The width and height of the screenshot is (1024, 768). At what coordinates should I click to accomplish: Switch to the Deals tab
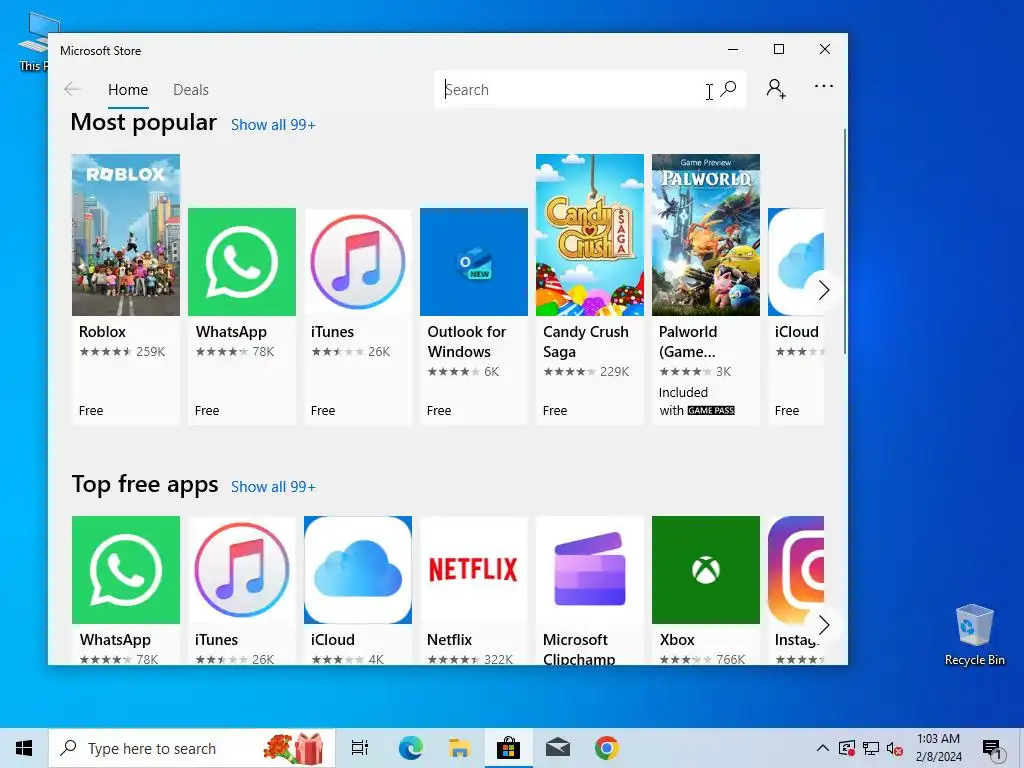pos(191,90)
